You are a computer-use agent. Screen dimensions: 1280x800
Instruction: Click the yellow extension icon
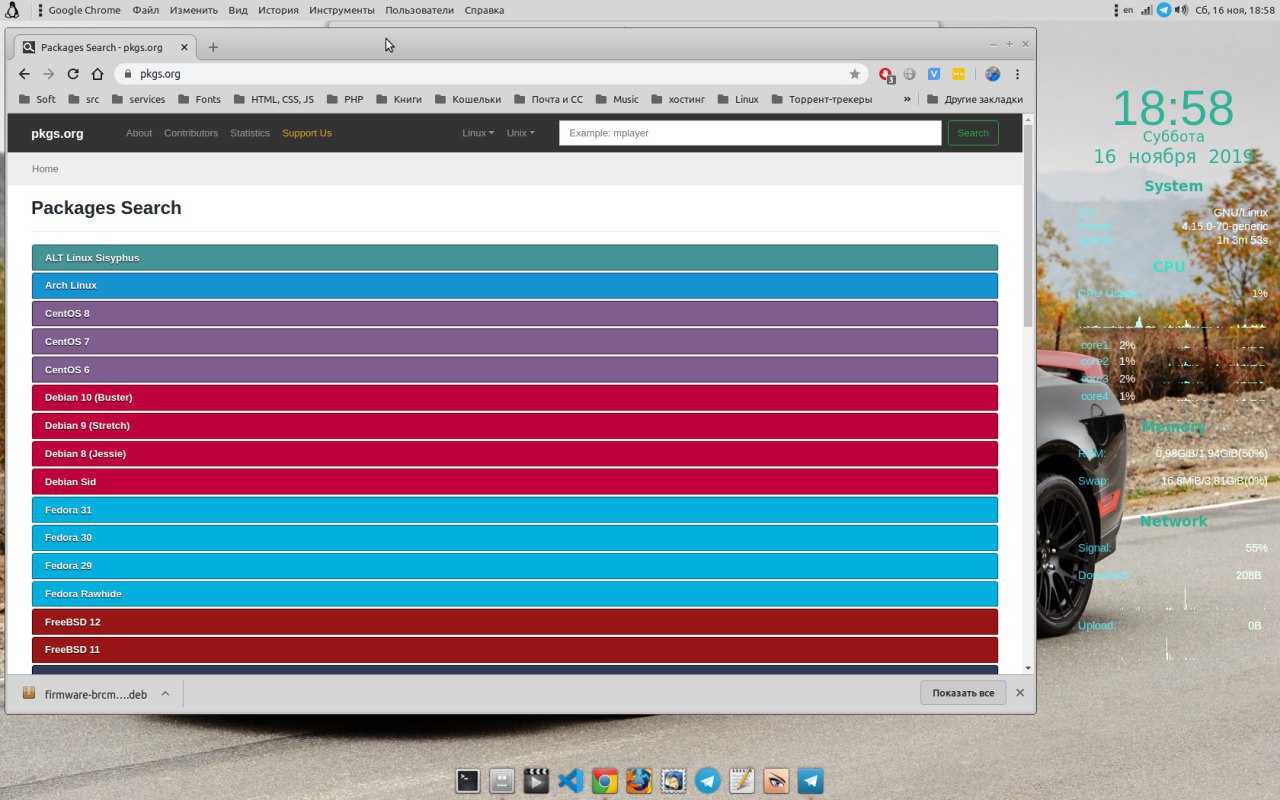coord(958,74)
